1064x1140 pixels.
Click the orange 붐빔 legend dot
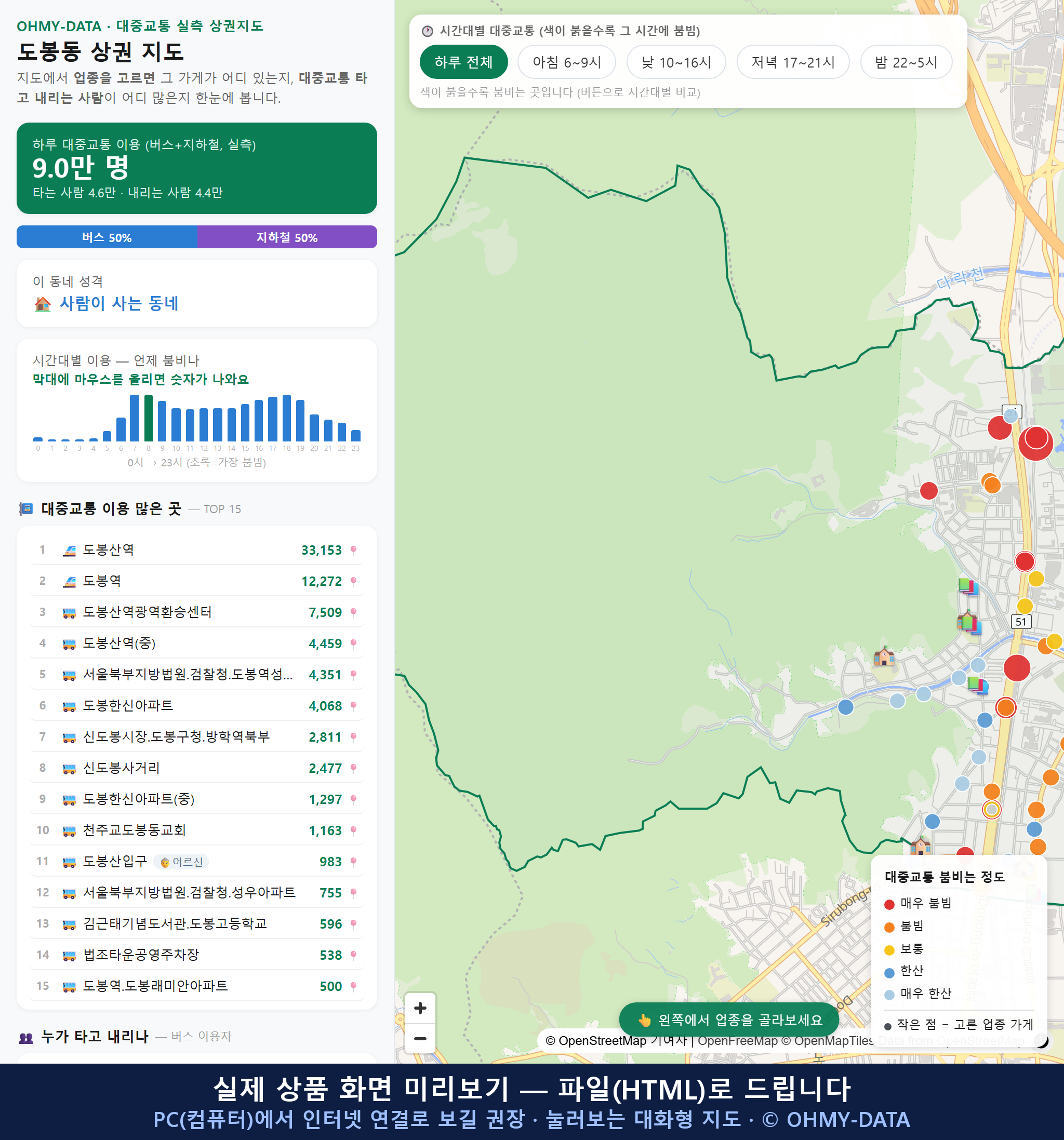(x=889, y=927)
